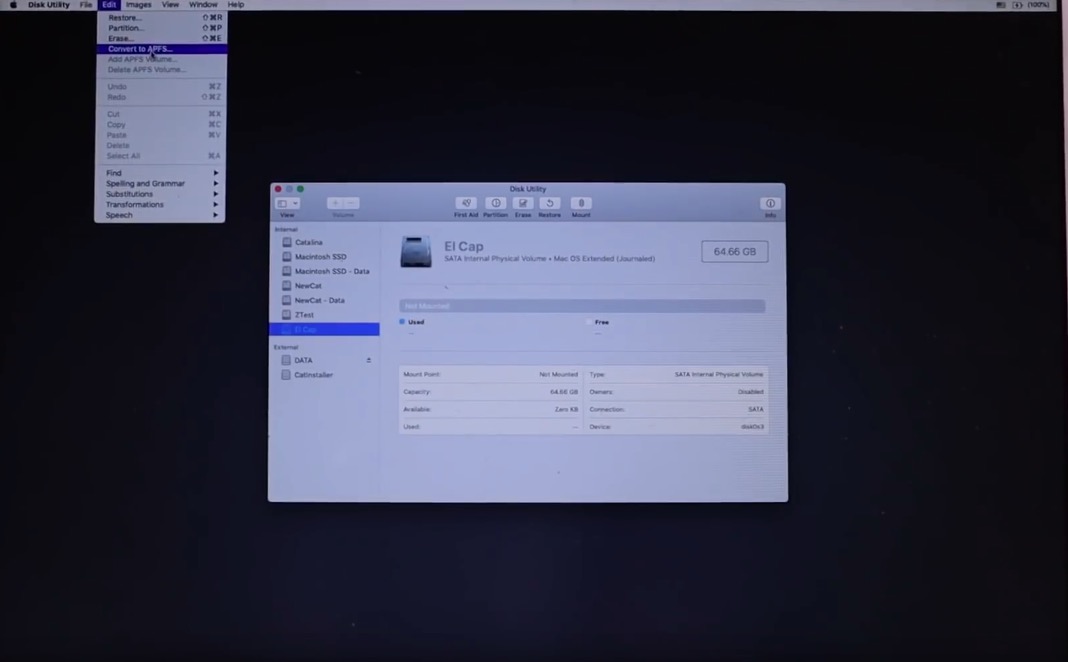Image resolution: width=1068 pixels, height=662 pixels.
Task: Select the El Cap volume in sidebar
Action: tap(324, 330)
